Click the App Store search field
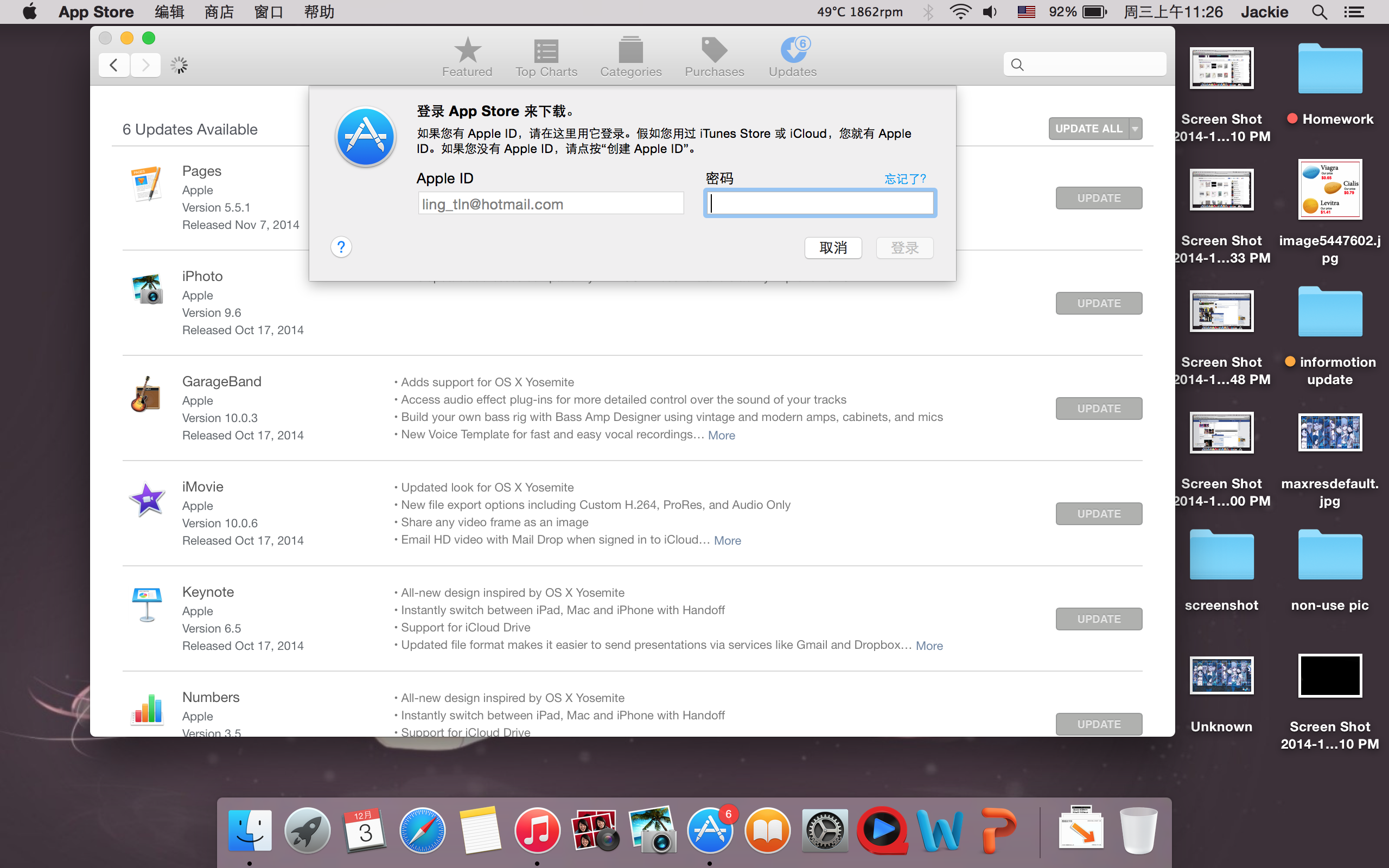The height and width of the screenshot is (868, 1389). tap(1084, 65)
